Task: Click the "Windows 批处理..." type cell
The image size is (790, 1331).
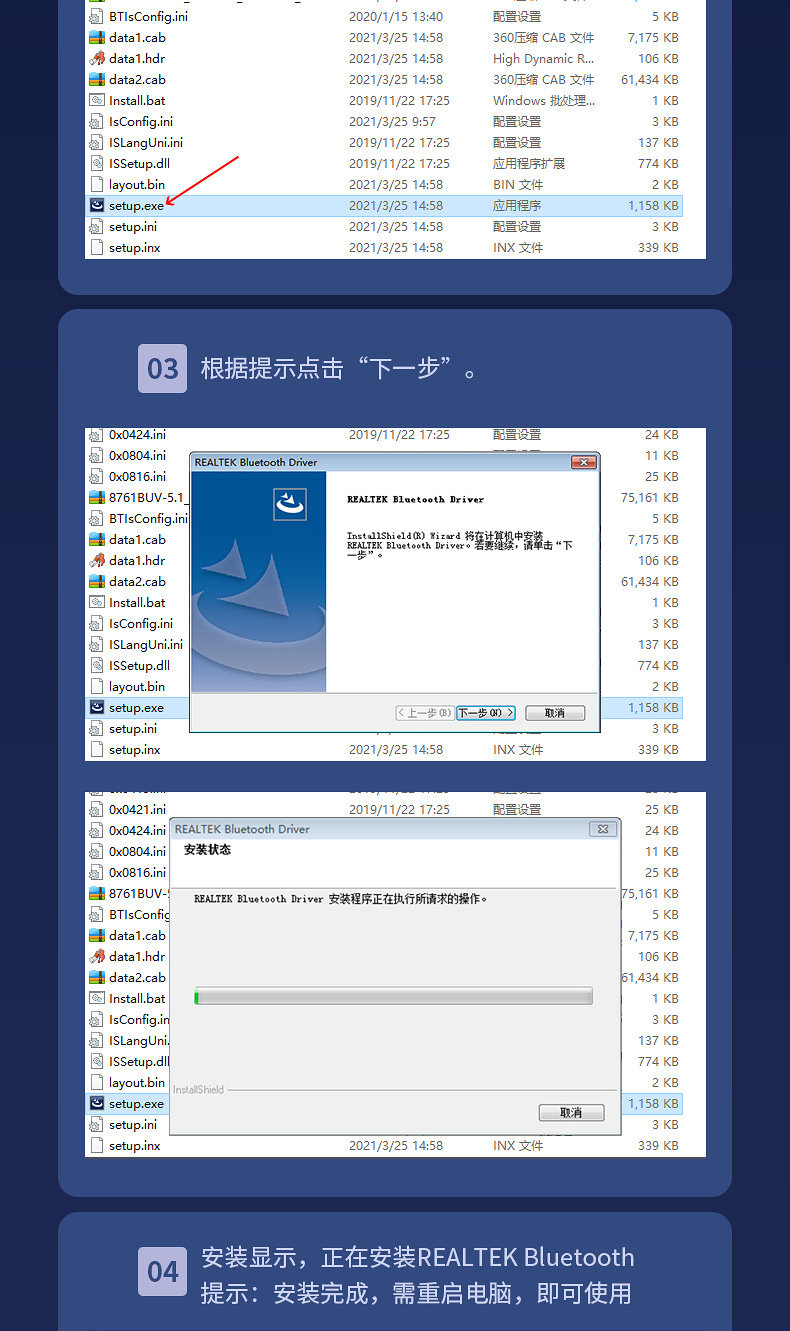Action: click(544, 100)
